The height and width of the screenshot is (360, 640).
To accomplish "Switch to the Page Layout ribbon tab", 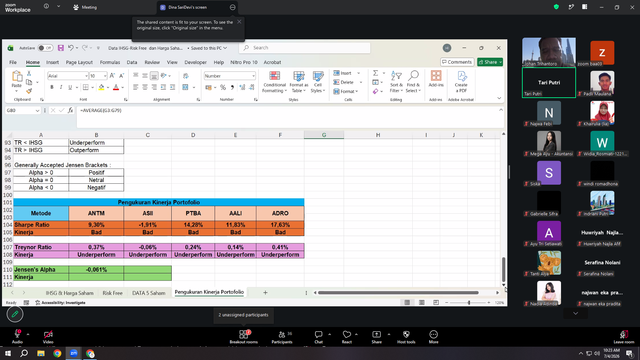I will 79,62.
